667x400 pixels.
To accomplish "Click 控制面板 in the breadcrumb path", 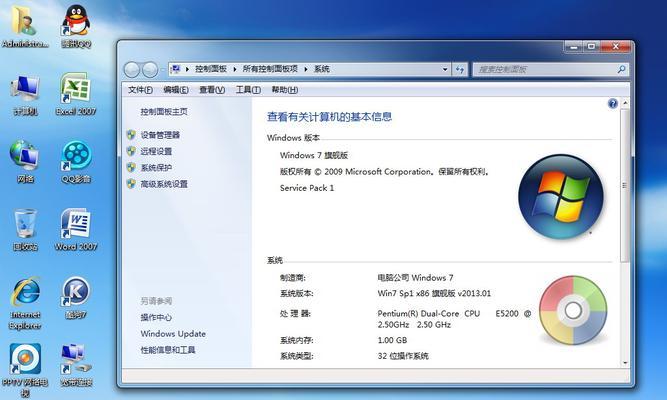I will (211, 69).
